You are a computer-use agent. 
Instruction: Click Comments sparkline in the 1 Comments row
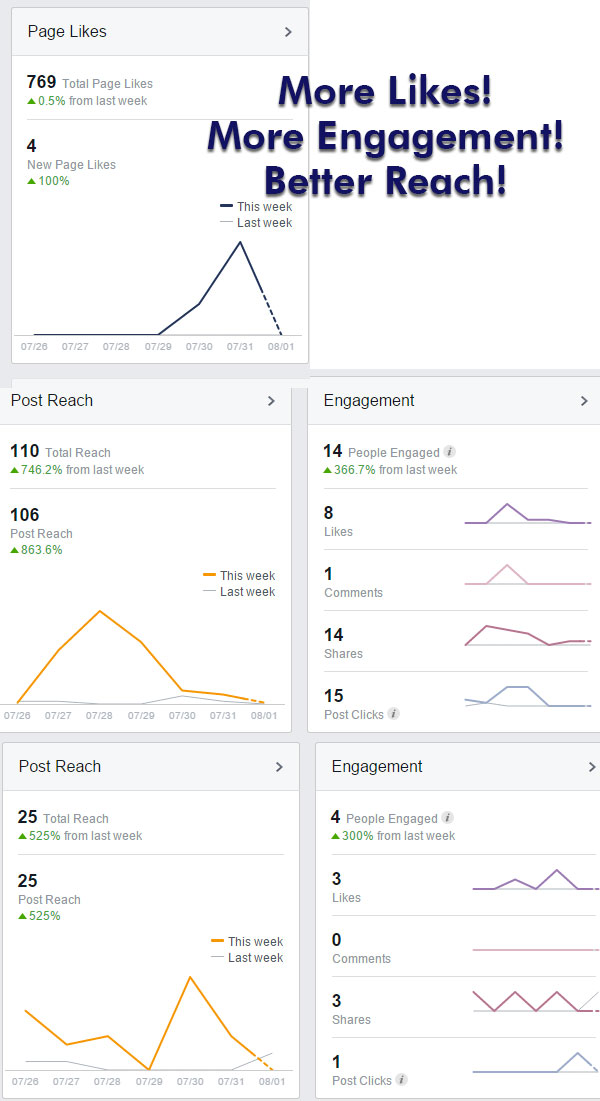click(x=528, y=577)
